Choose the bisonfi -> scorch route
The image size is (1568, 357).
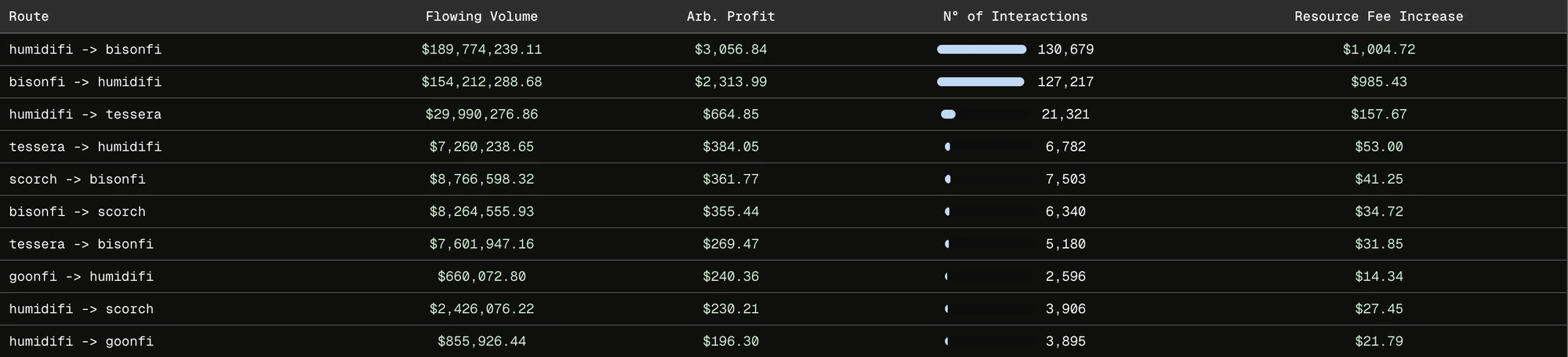[x=784, y=212]
